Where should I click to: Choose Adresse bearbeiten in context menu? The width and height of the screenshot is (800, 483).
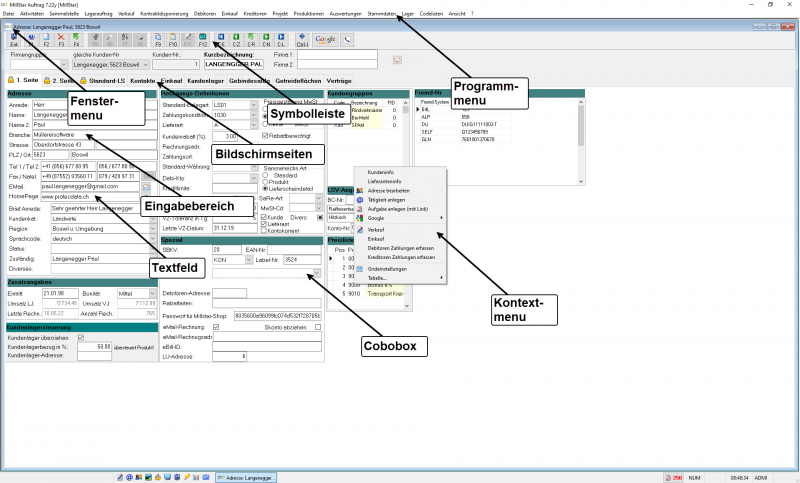click(388, 191)
